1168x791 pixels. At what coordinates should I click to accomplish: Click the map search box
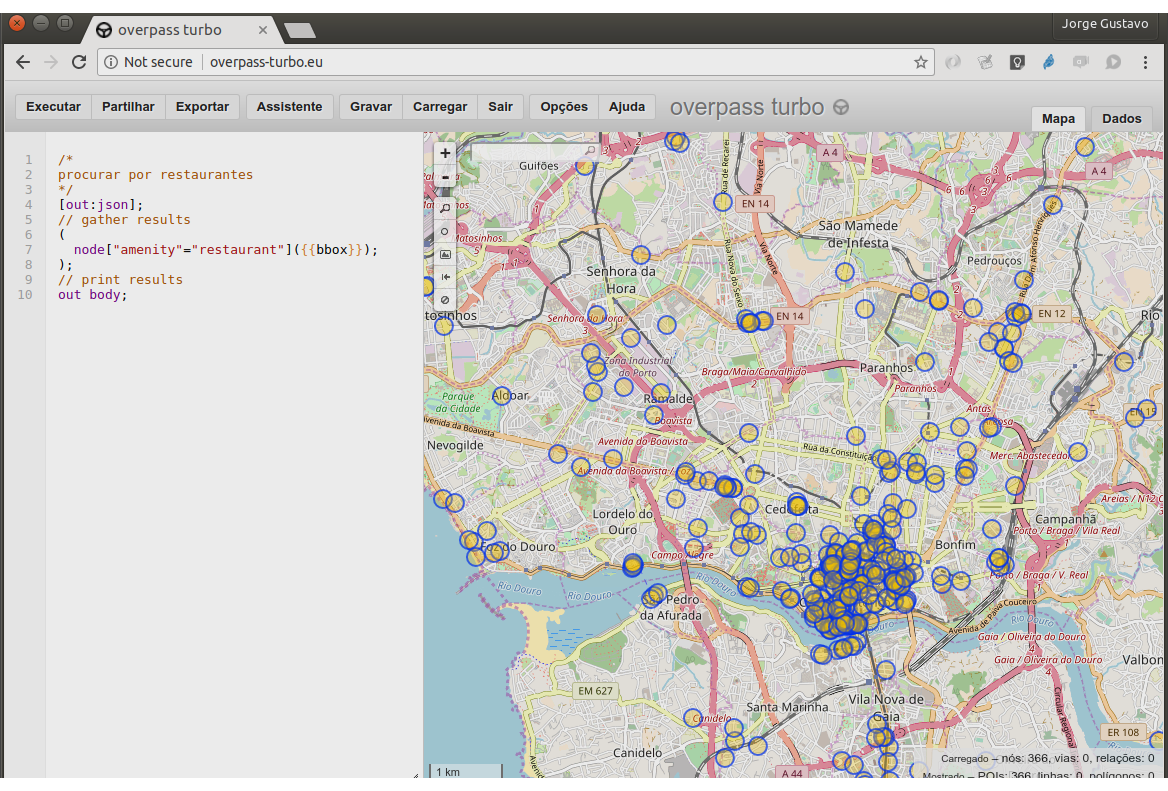(527, 152)
